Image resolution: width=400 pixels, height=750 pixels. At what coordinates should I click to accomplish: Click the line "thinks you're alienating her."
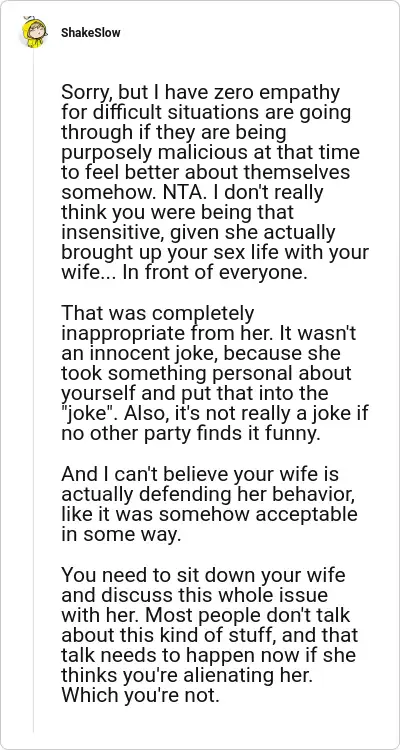click(189, 675)
